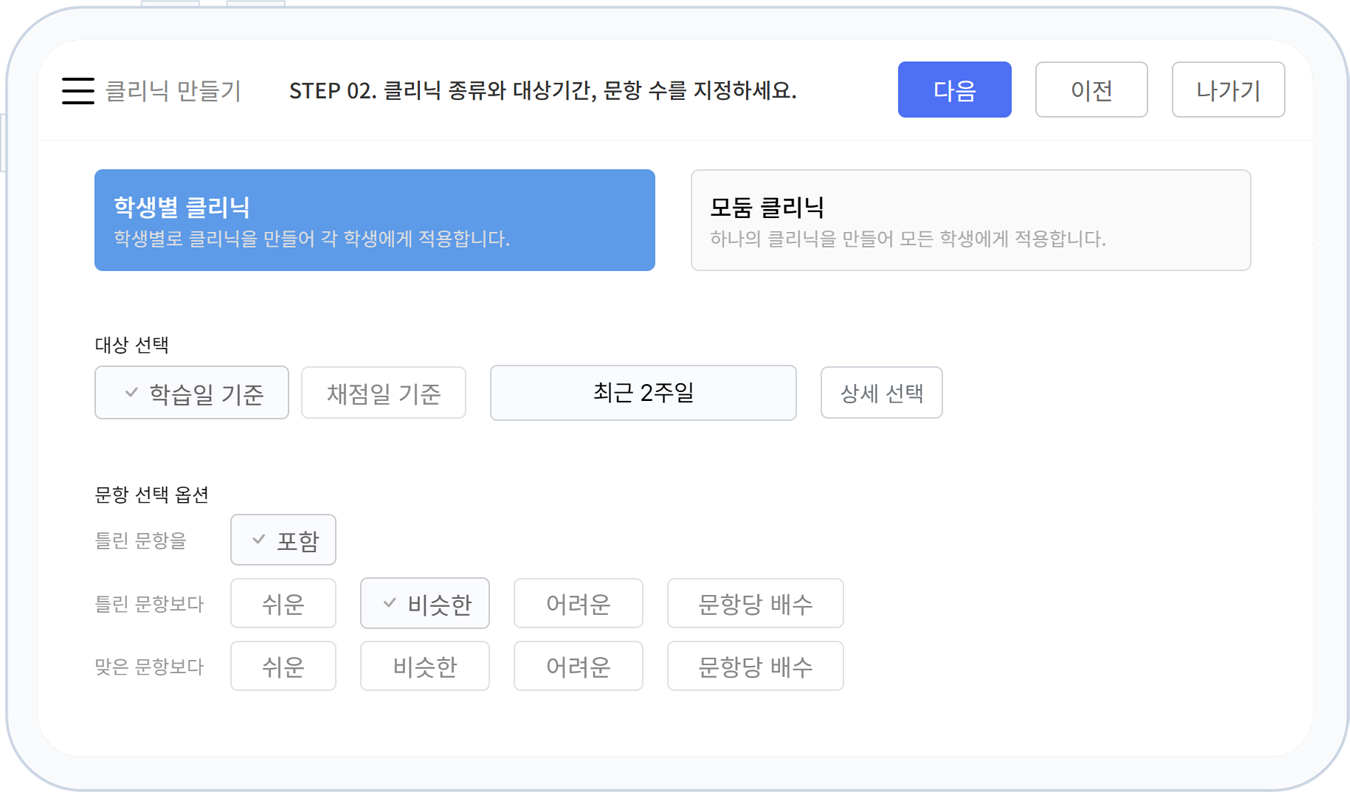Viewport: 1350px width, 792px height.
Task: Select the 모둠 클리닉 option card
Action: (970, 220)
